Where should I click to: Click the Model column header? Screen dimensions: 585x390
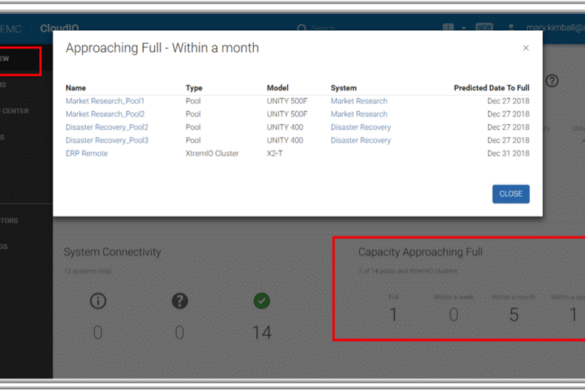(x=278, y=88)
